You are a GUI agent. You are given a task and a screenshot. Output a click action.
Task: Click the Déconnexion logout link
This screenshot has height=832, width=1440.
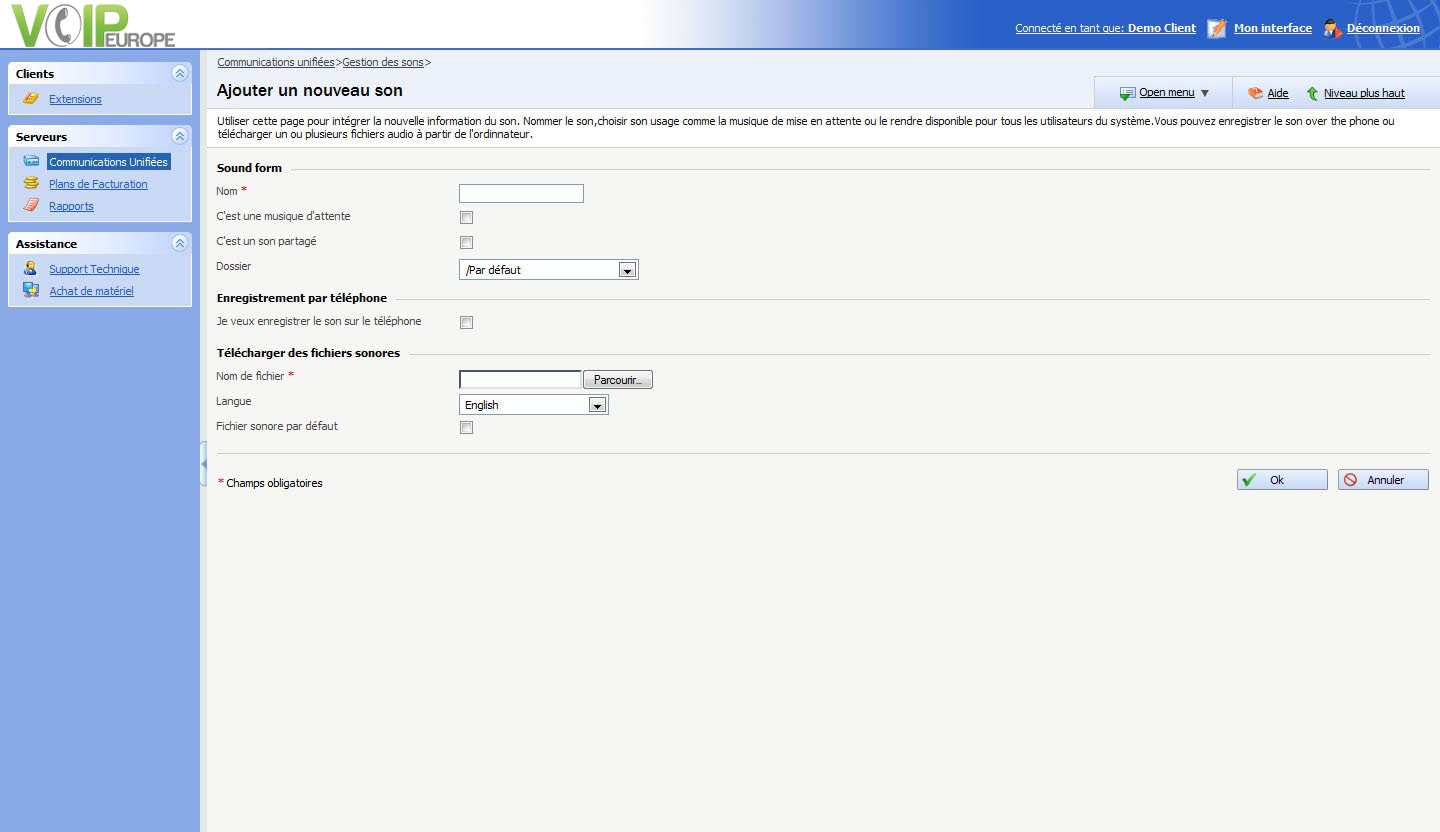1383,28
